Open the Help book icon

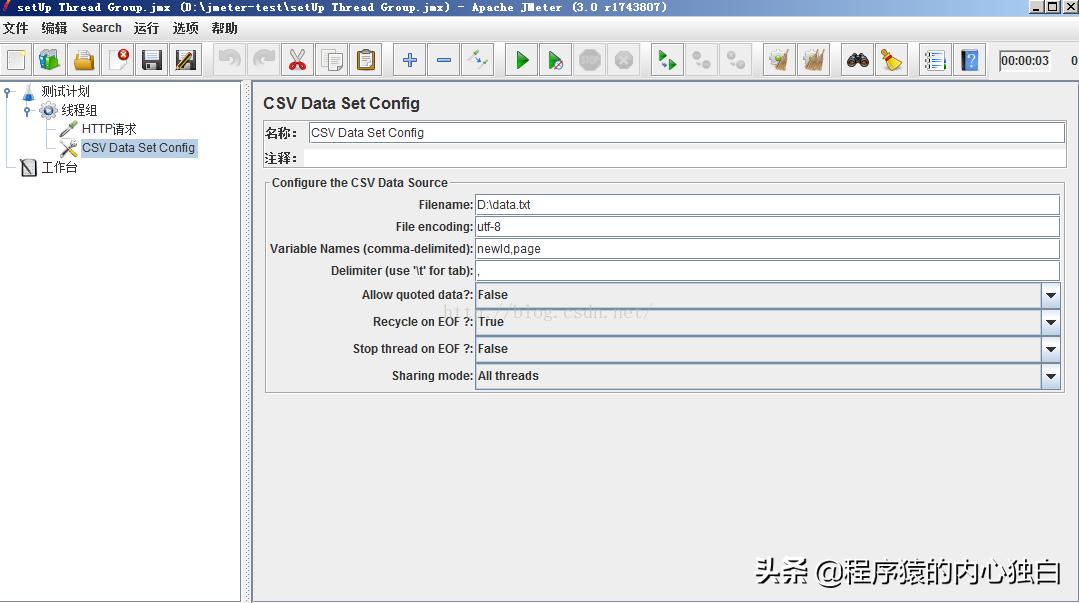point(968,60)
